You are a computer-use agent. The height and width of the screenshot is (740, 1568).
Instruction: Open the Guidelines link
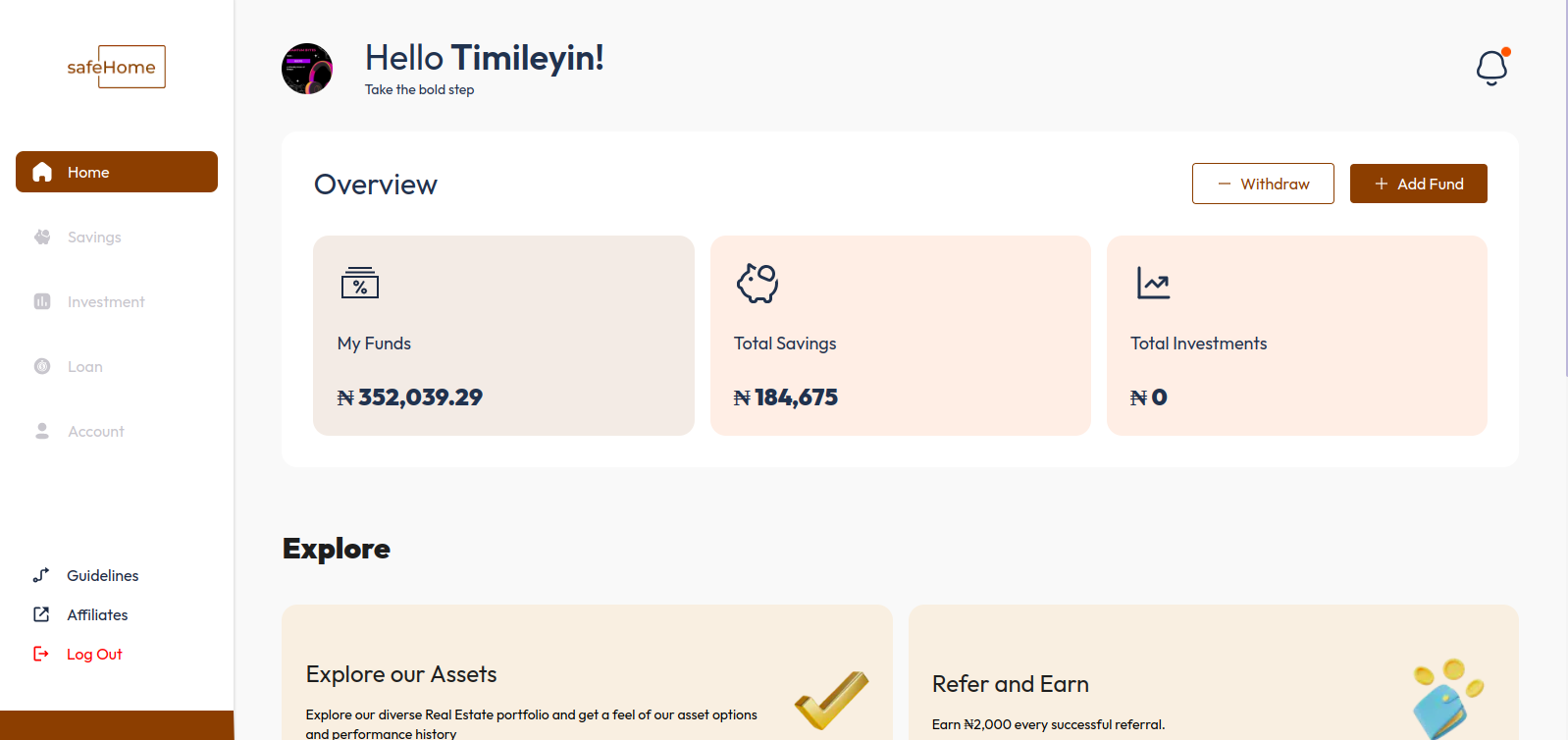tap(102, 575)
